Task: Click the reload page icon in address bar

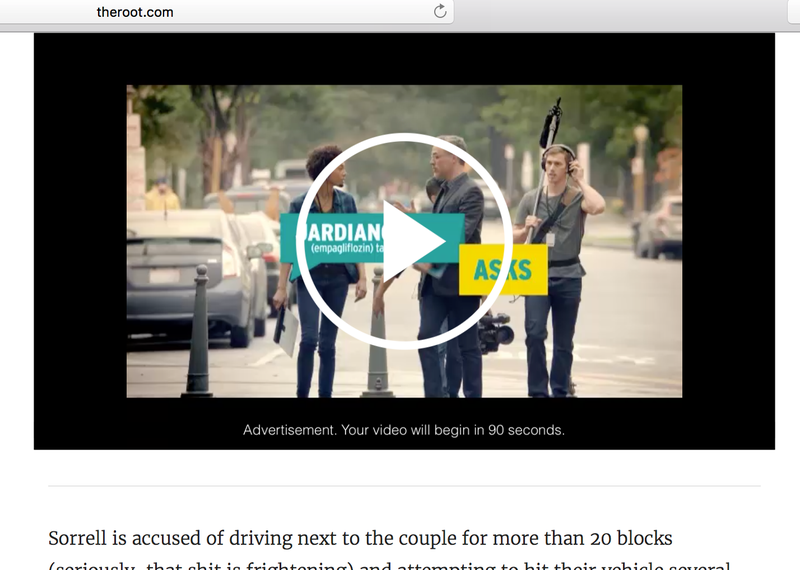Action: click(x=440, y=11)
